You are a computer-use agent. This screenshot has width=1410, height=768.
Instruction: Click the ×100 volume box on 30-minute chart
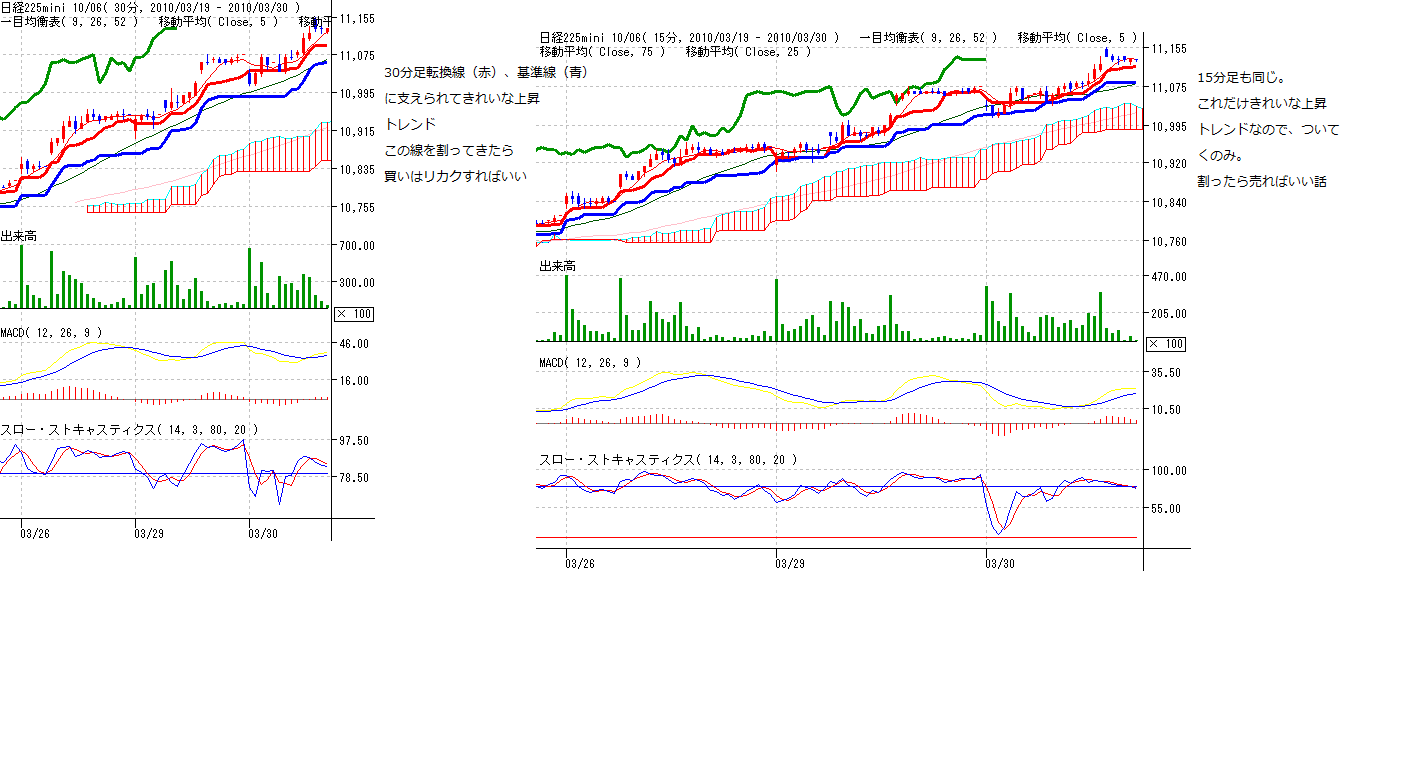pyautogui.click(x=356, y=314)
